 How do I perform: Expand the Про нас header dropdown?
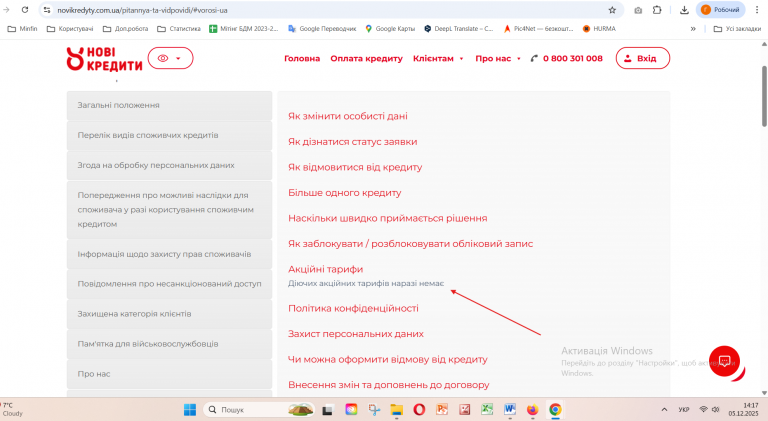[x=498, y=58]
